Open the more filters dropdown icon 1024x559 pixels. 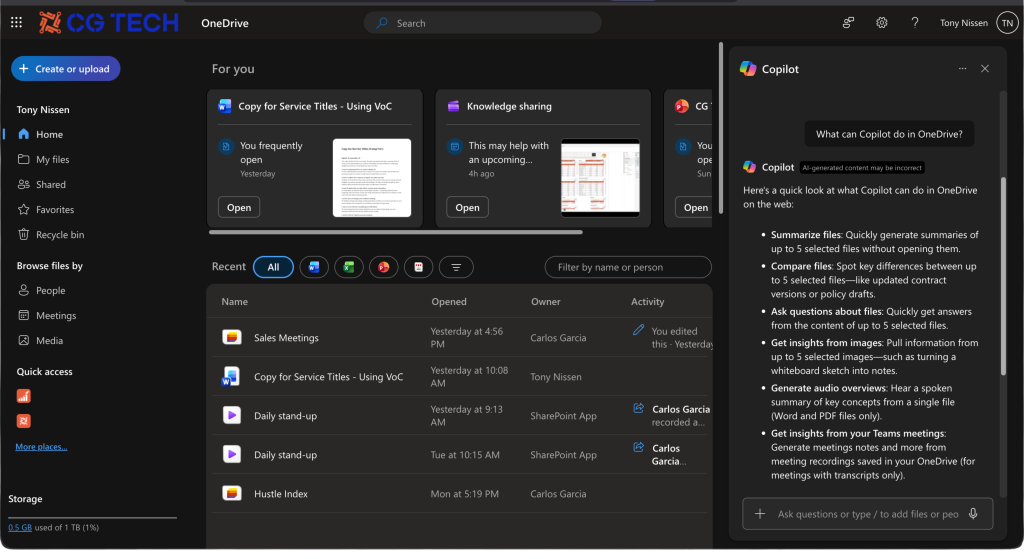pyautogui.click(x=456, y=267)
